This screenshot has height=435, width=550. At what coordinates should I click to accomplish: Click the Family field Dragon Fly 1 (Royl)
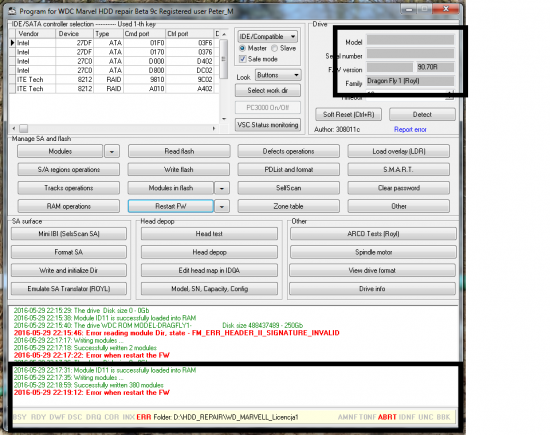[410, 81]
